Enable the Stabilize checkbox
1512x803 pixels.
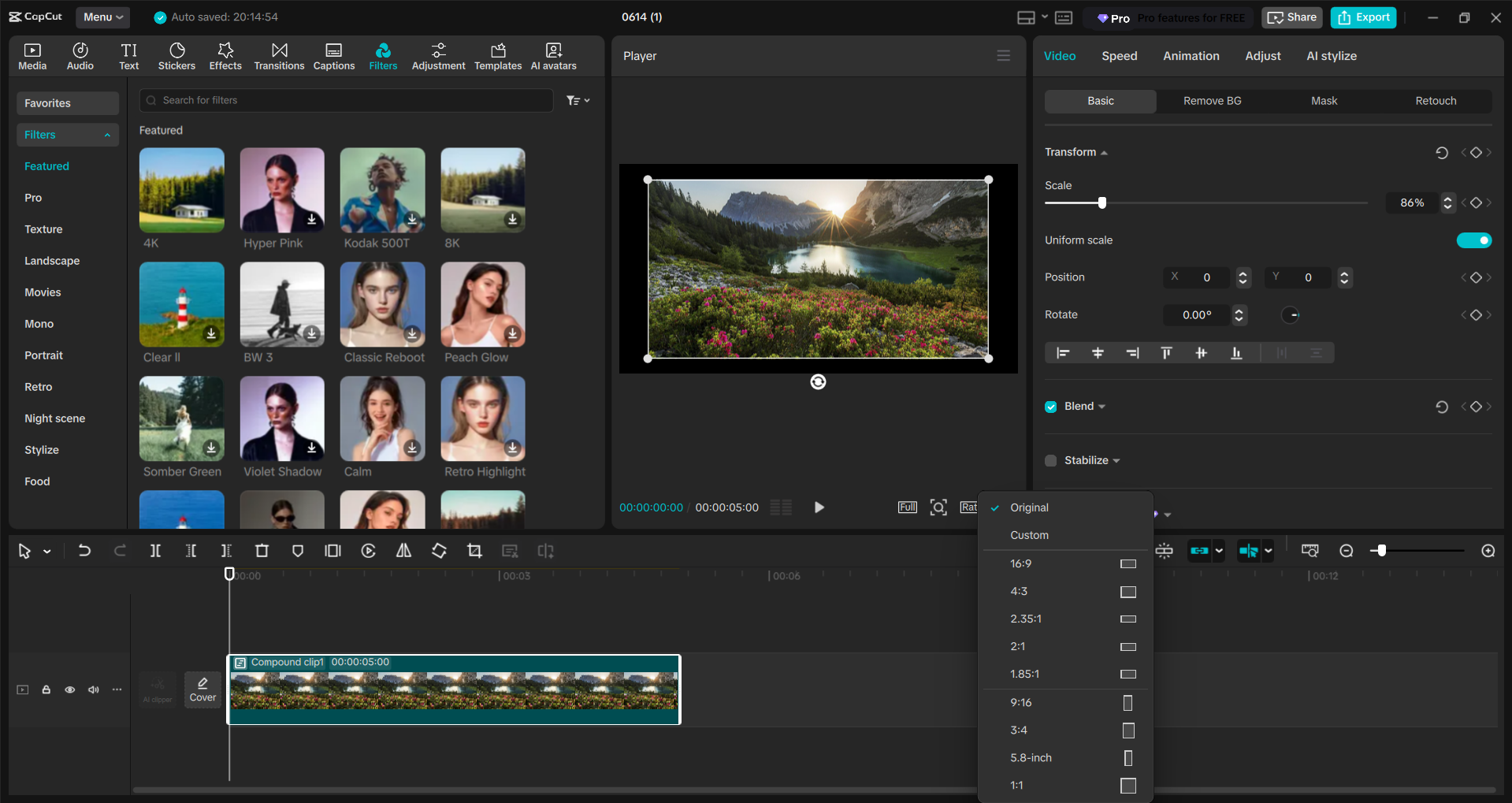coord(1050,460)
